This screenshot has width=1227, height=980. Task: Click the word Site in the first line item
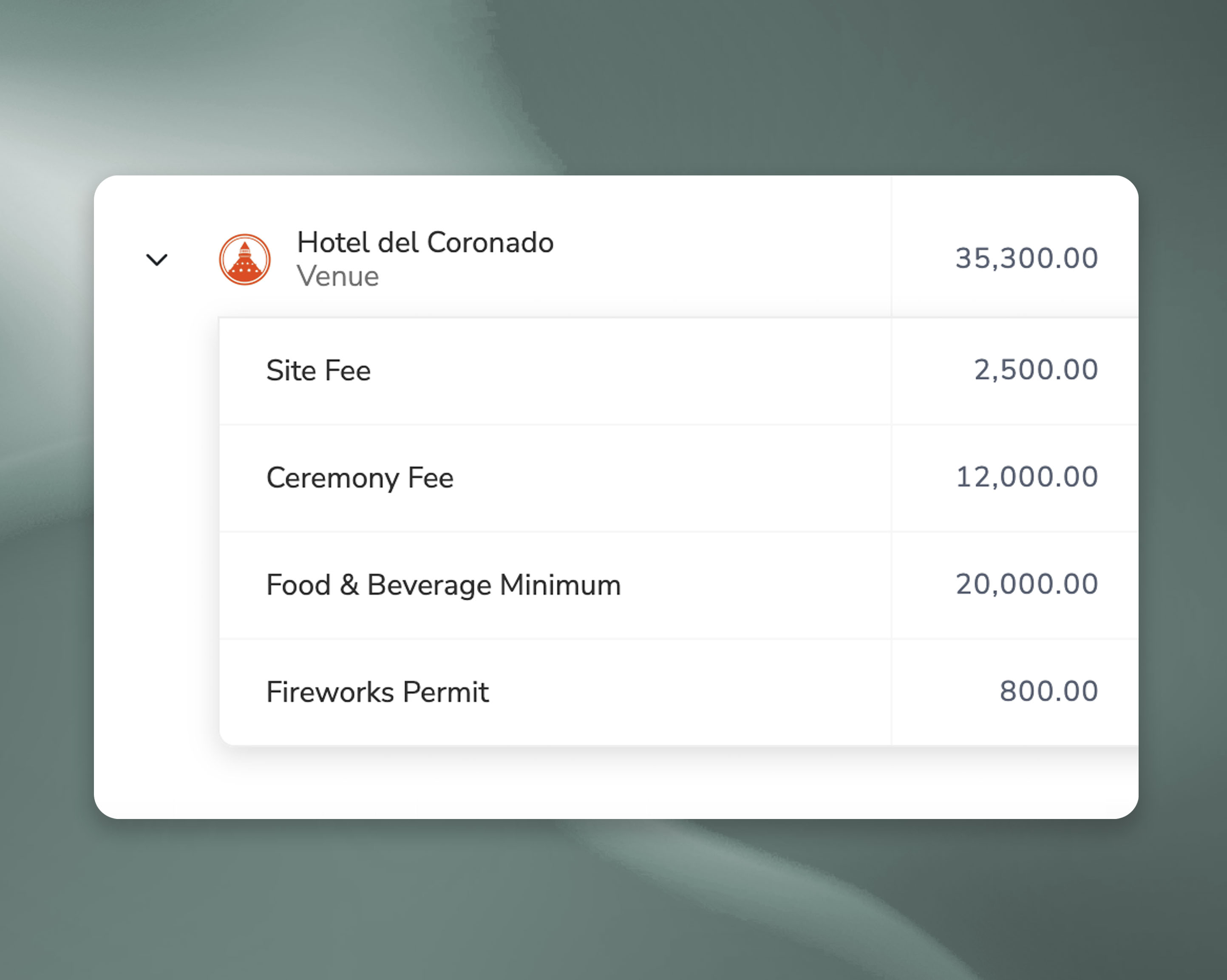click(x=292, y=371)
